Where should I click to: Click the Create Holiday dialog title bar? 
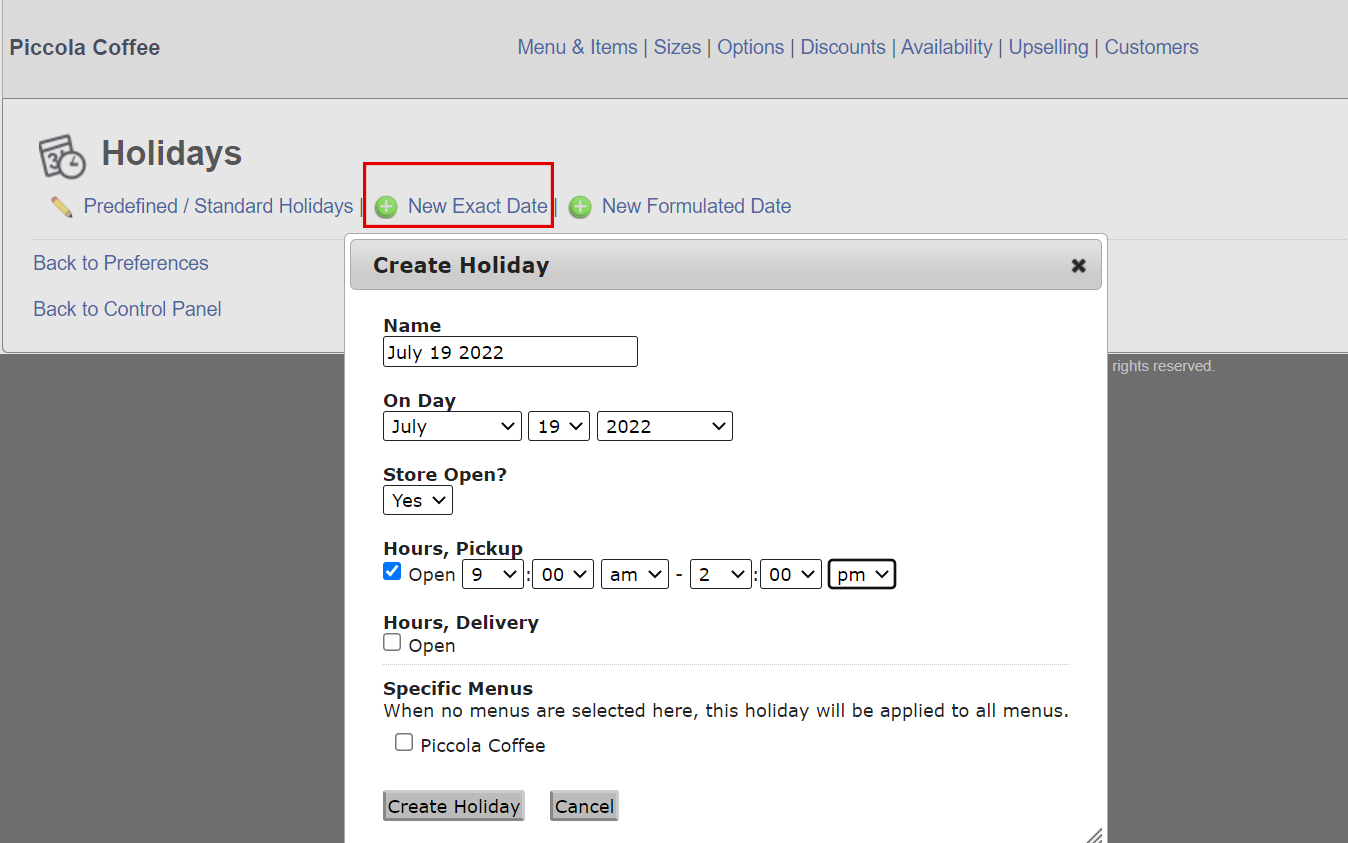coord(726,265)
